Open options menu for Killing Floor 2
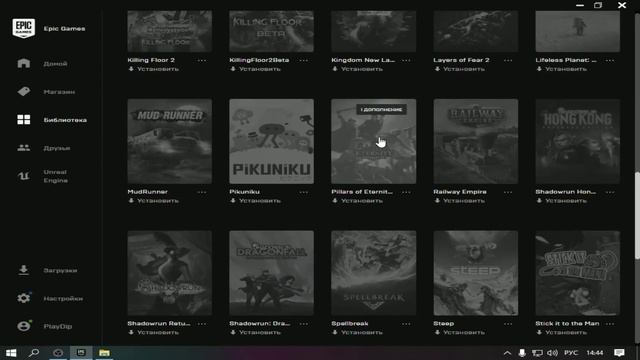The image size is (640, 360). pyautogui.click(x=202, y=60)
